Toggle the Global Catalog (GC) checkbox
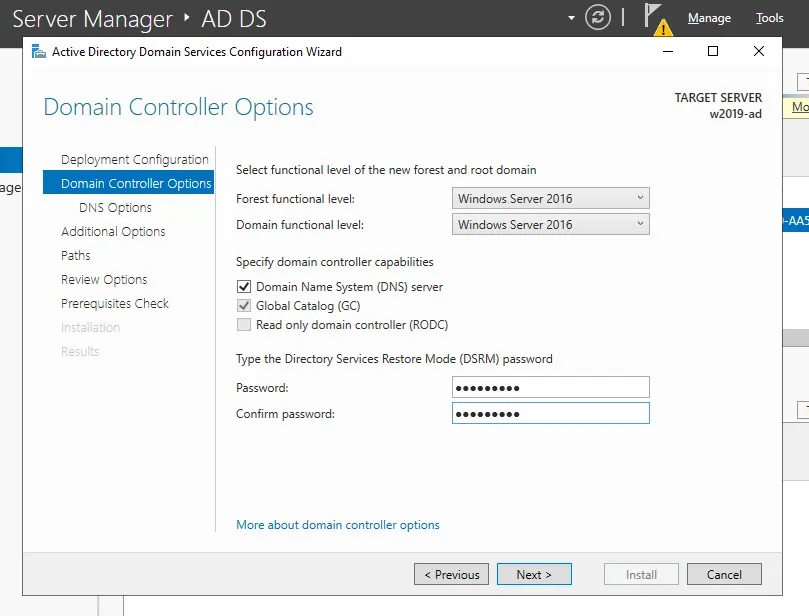This screenshot has width=809, height=616. click(x=244, y=306)
